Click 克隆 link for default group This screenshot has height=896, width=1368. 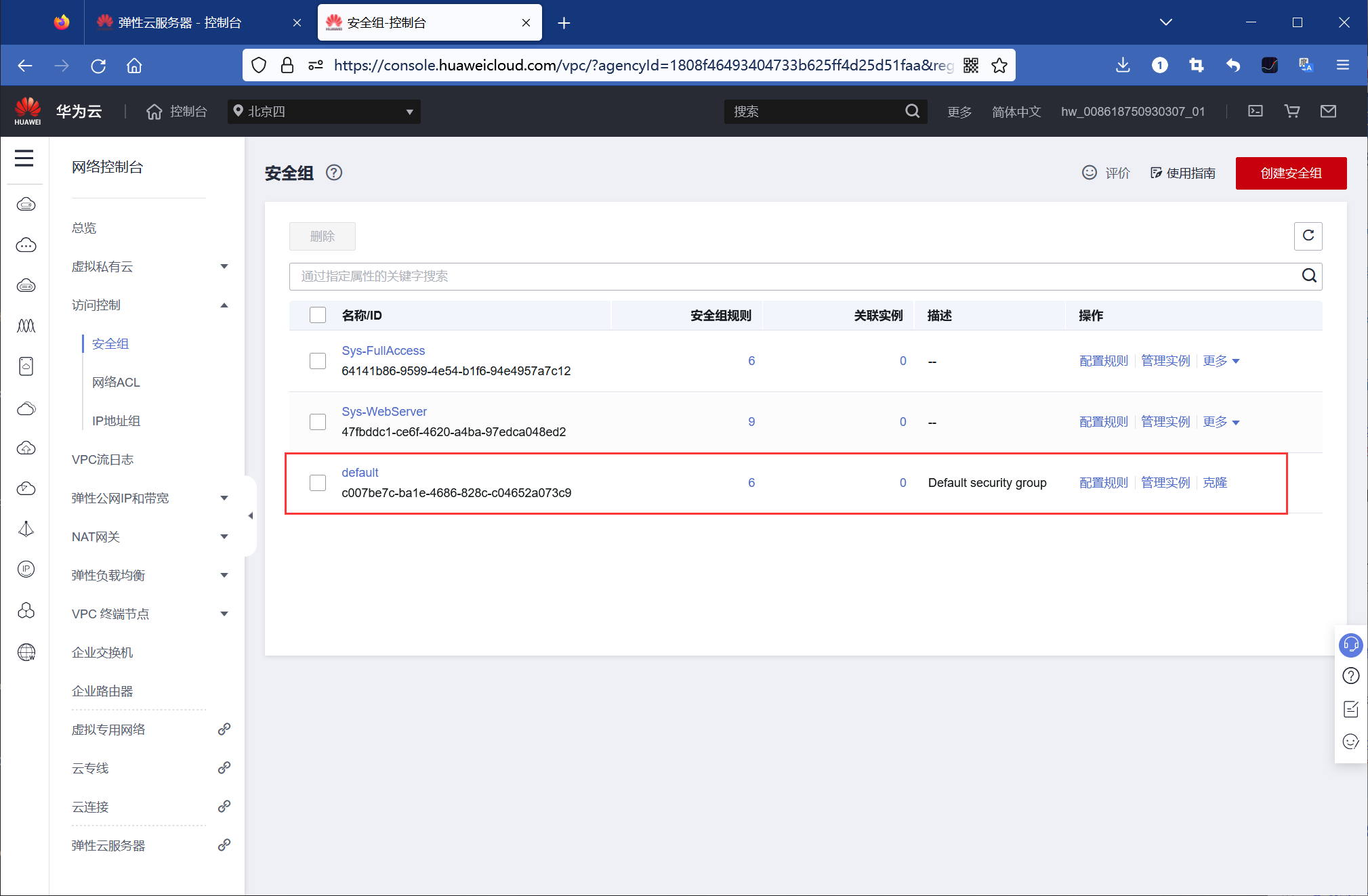1215,483
